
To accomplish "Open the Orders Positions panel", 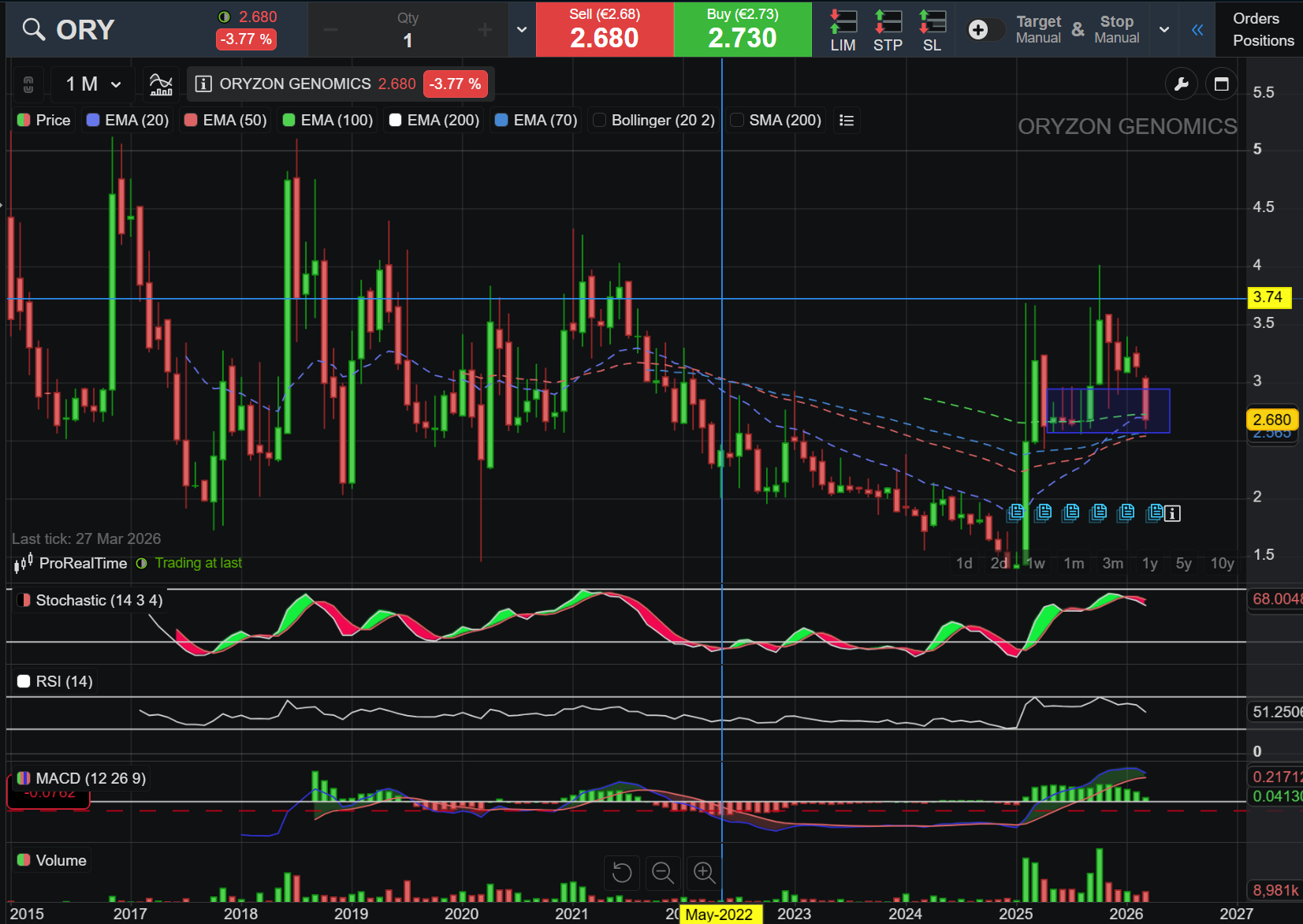I will point(1262,30).
